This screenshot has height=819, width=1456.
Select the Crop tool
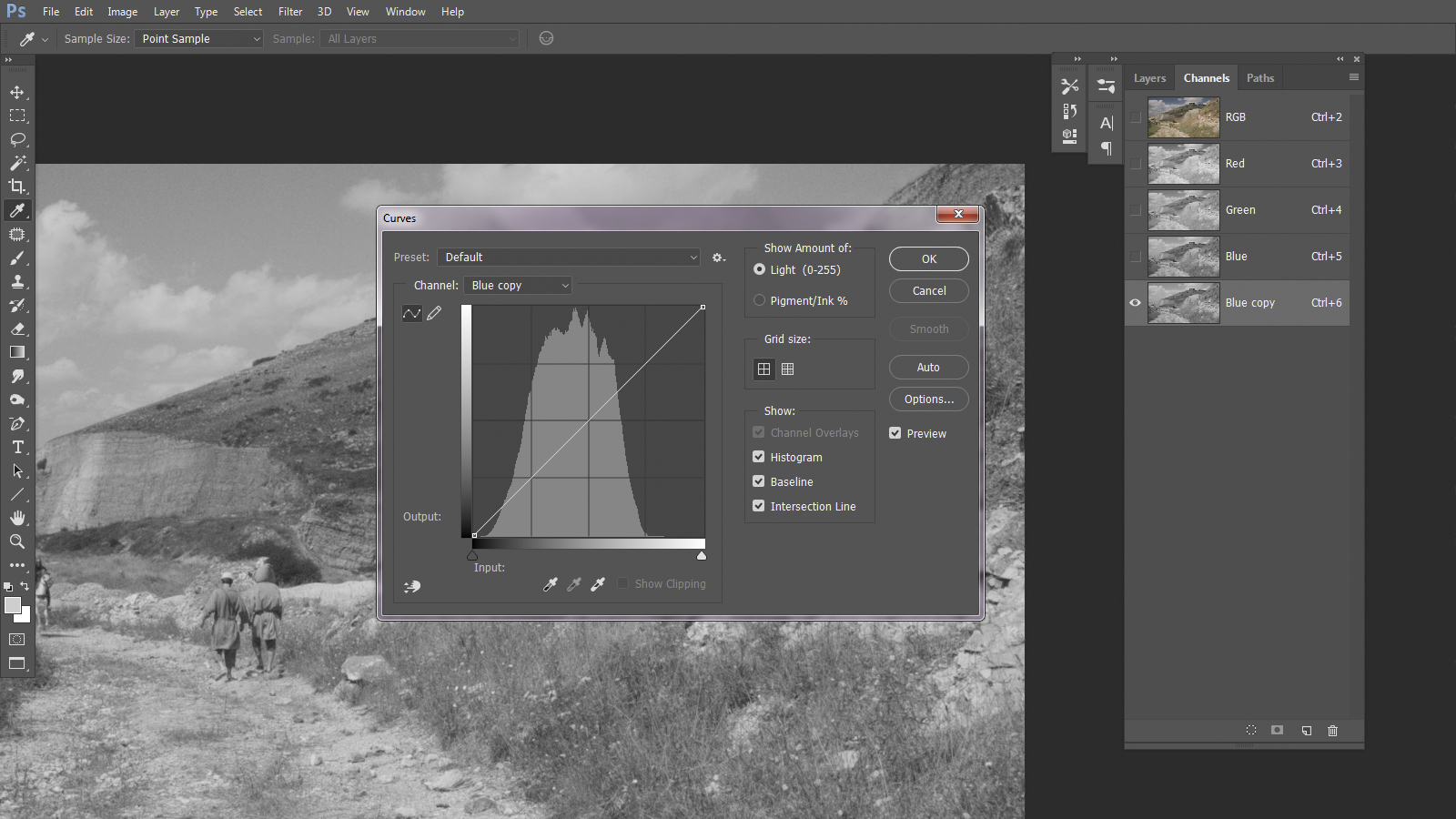[17, 187]
